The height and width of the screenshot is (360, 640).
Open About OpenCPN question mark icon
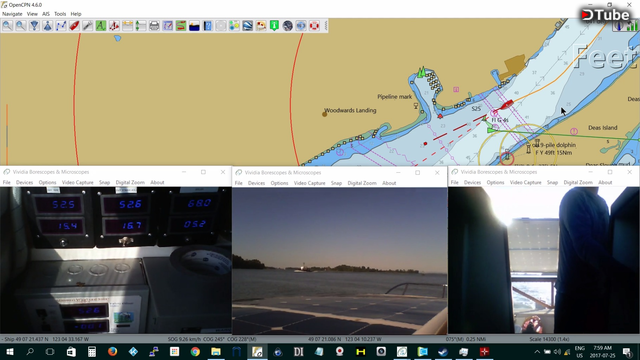pos(208,26)
